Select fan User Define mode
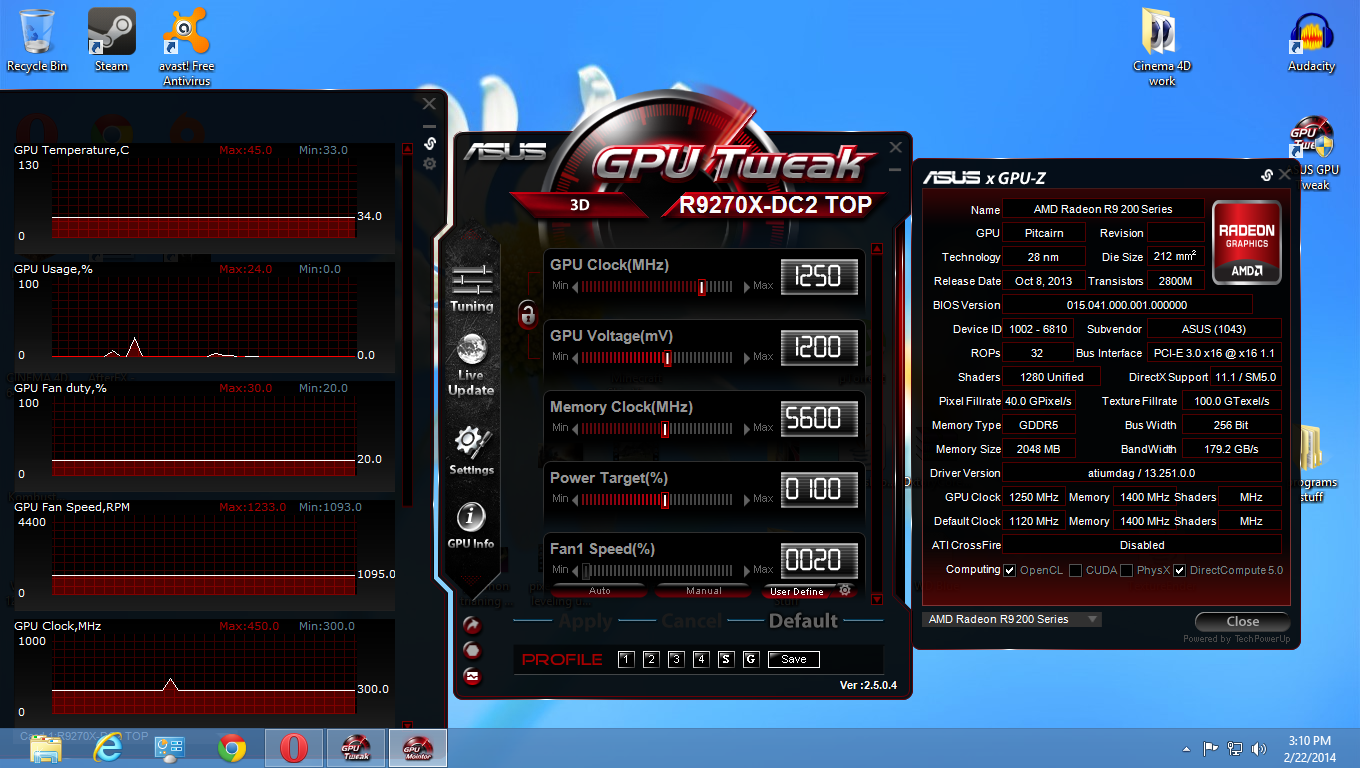 point(797,591)
